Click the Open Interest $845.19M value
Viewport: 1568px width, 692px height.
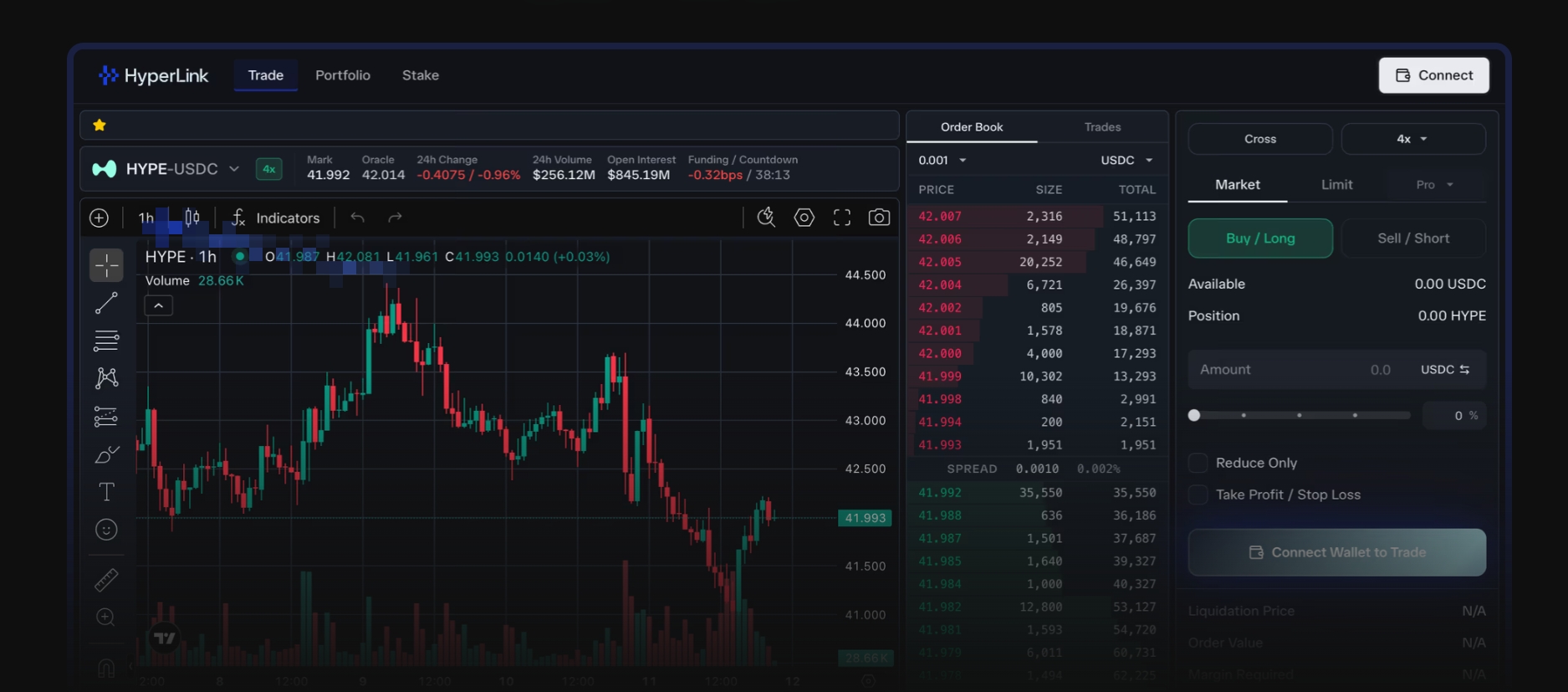[638, 175]
